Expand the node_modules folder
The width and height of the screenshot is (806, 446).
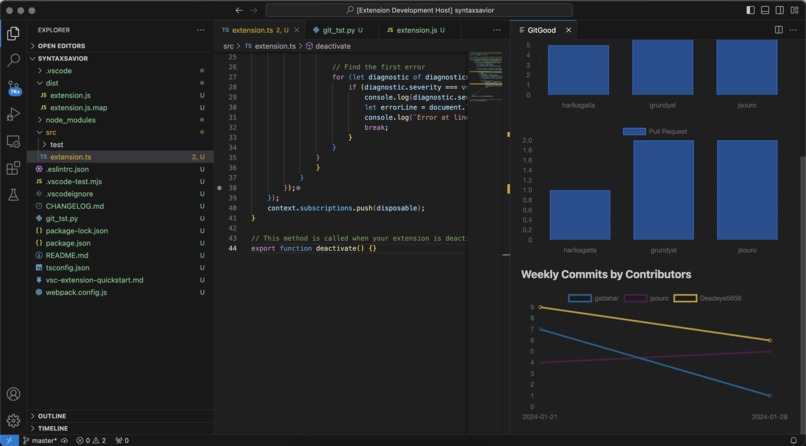[x=120, y=120]
